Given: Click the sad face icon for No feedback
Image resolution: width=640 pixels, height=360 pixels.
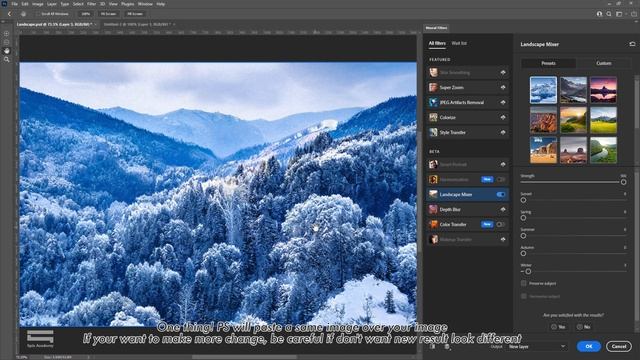Looking at the screenshot, I should (x=580, y=327).
